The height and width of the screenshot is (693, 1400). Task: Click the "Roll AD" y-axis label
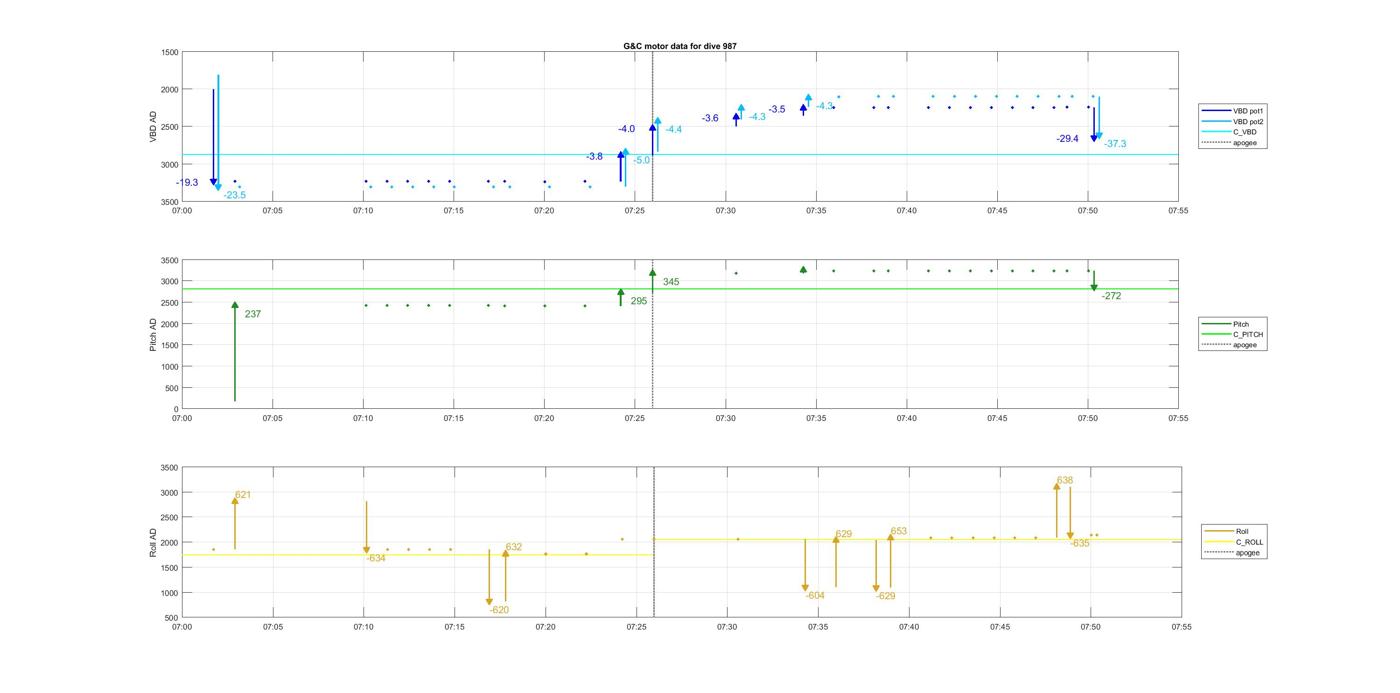click(154, 542)
